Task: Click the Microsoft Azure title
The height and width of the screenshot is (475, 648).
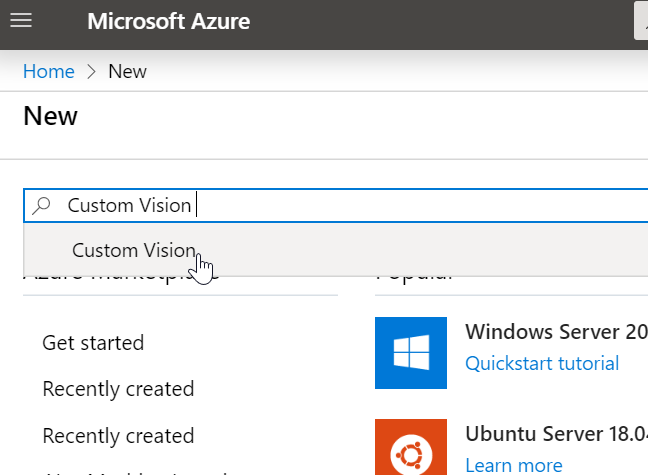Action: pos(169,21)
